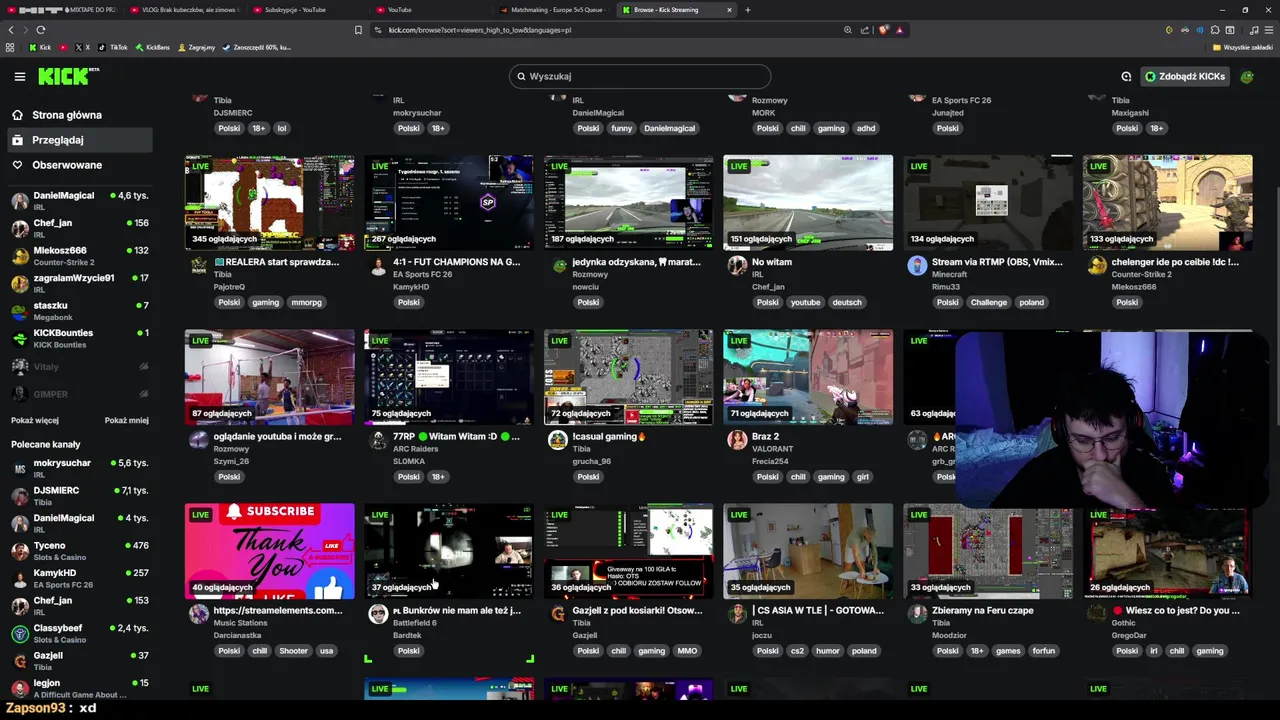This screenshot has width=1280, height=720.
Task: Click the Gothic category under Wiesz co to jest
Action: (1123, 623)
